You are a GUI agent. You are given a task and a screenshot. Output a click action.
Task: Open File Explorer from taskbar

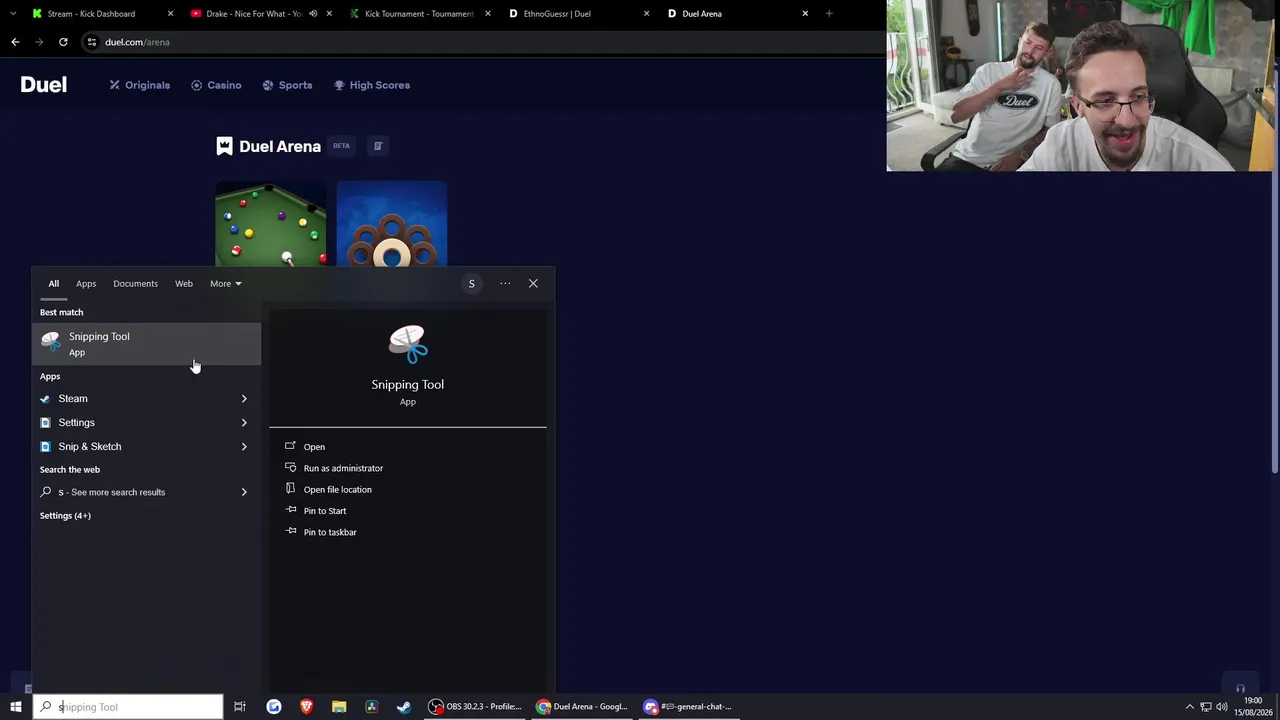tap(339, 707)
